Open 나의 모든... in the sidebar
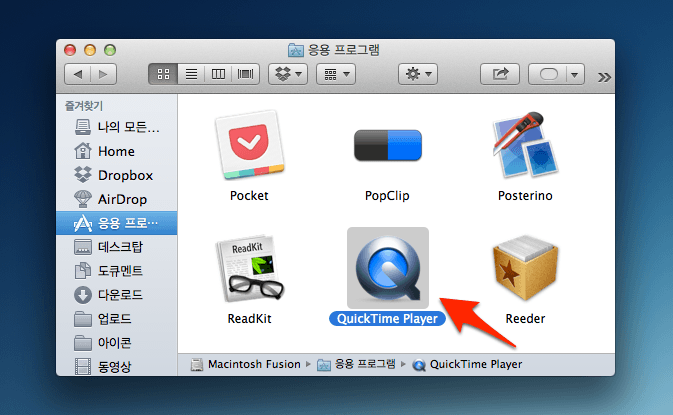Viewport: 673px width, 415px height. tap(117, 127)
